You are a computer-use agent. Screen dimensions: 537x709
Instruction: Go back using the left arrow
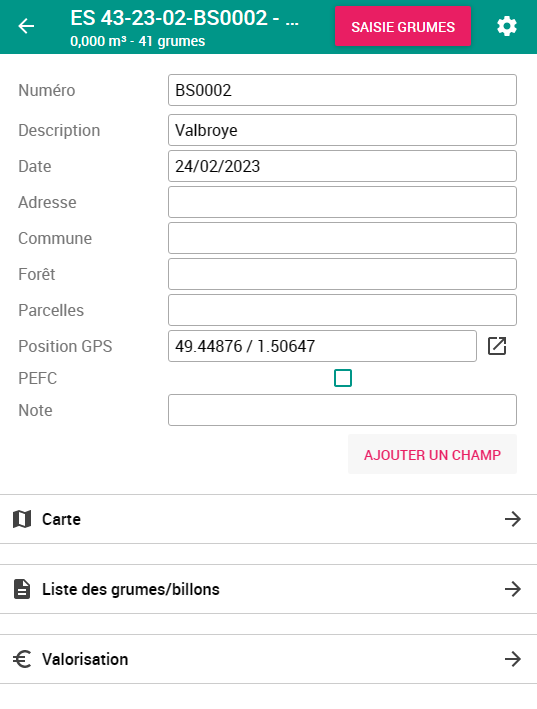(26, 26)
